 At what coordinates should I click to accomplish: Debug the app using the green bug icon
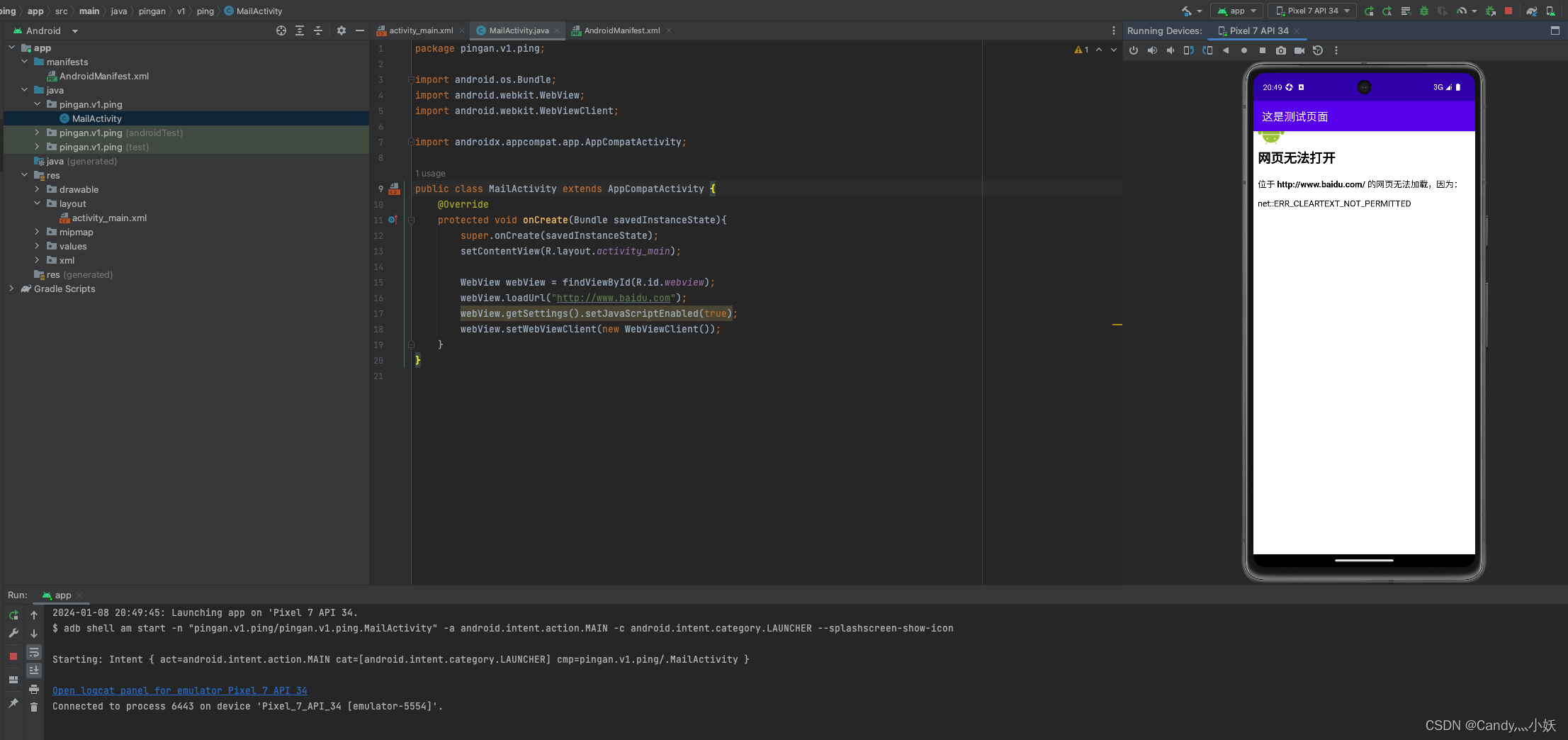[x=1425, y=11]
